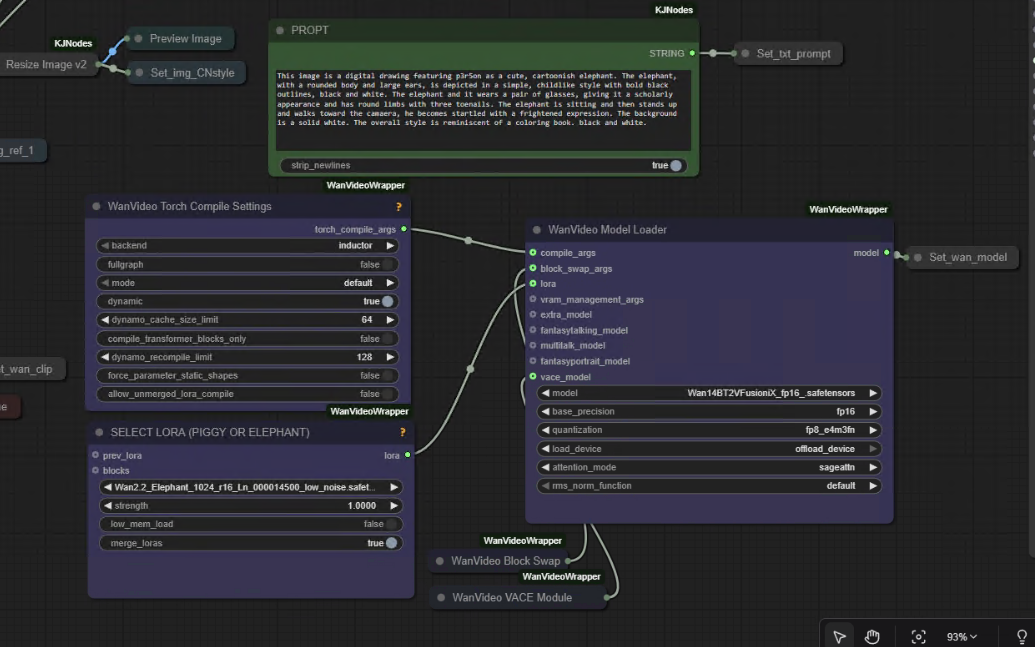Click next arrow on attention_mode widget
This screenshot has width=1035, height=647.
(873, 467)
